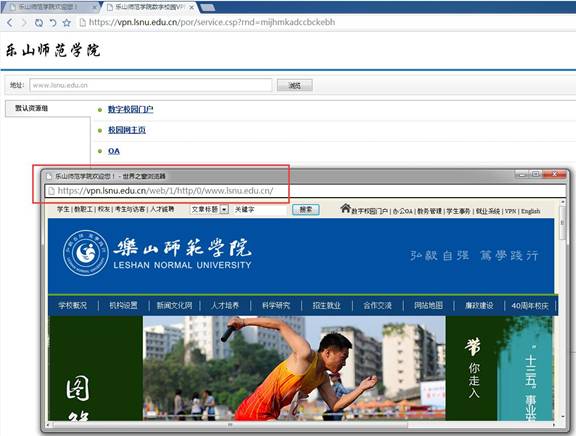This screenshot has width=576, height=436.
Task: Select the 默认资源组 tab
Action: pos(48,108)
